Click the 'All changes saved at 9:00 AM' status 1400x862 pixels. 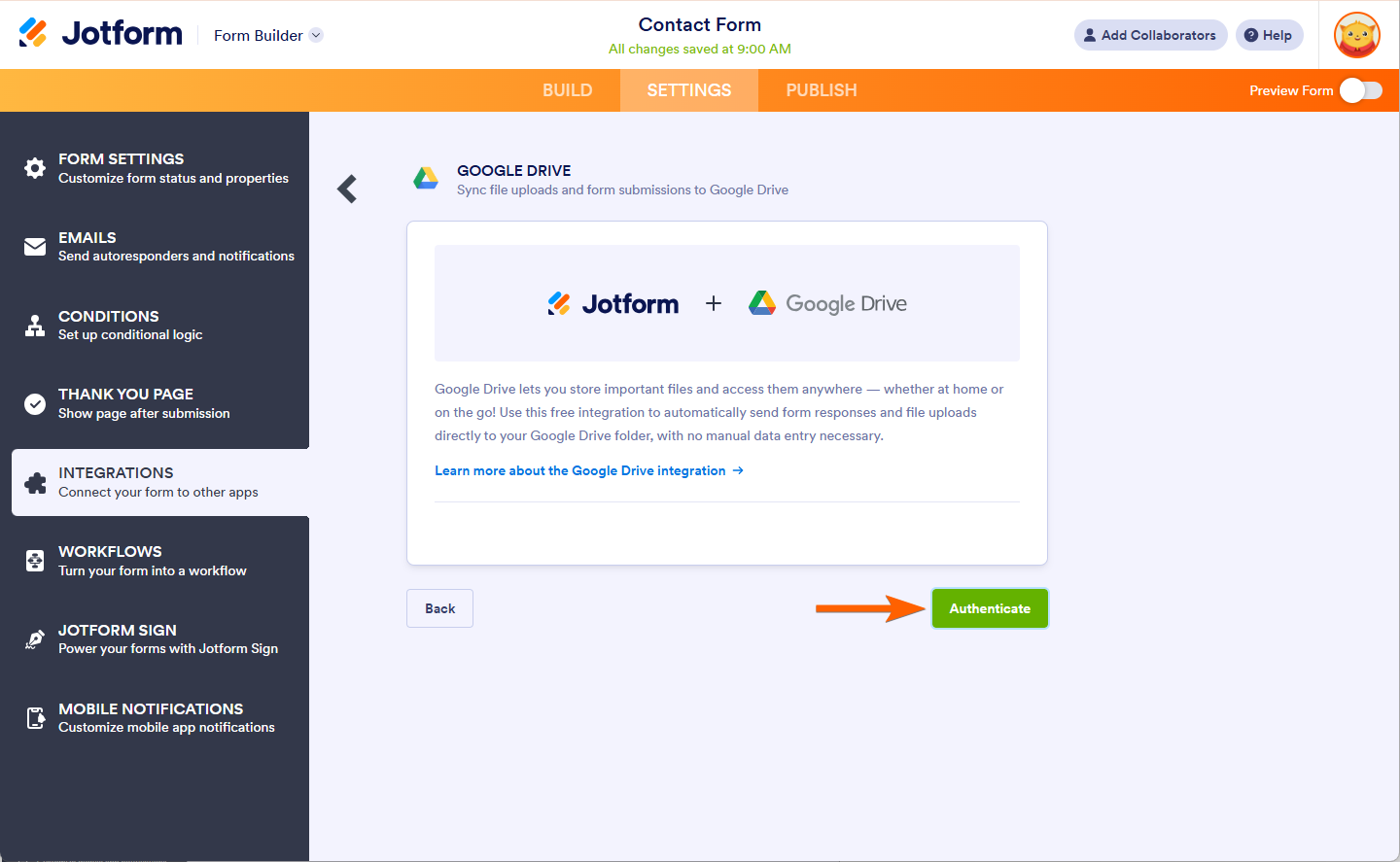tap(700, 49)
